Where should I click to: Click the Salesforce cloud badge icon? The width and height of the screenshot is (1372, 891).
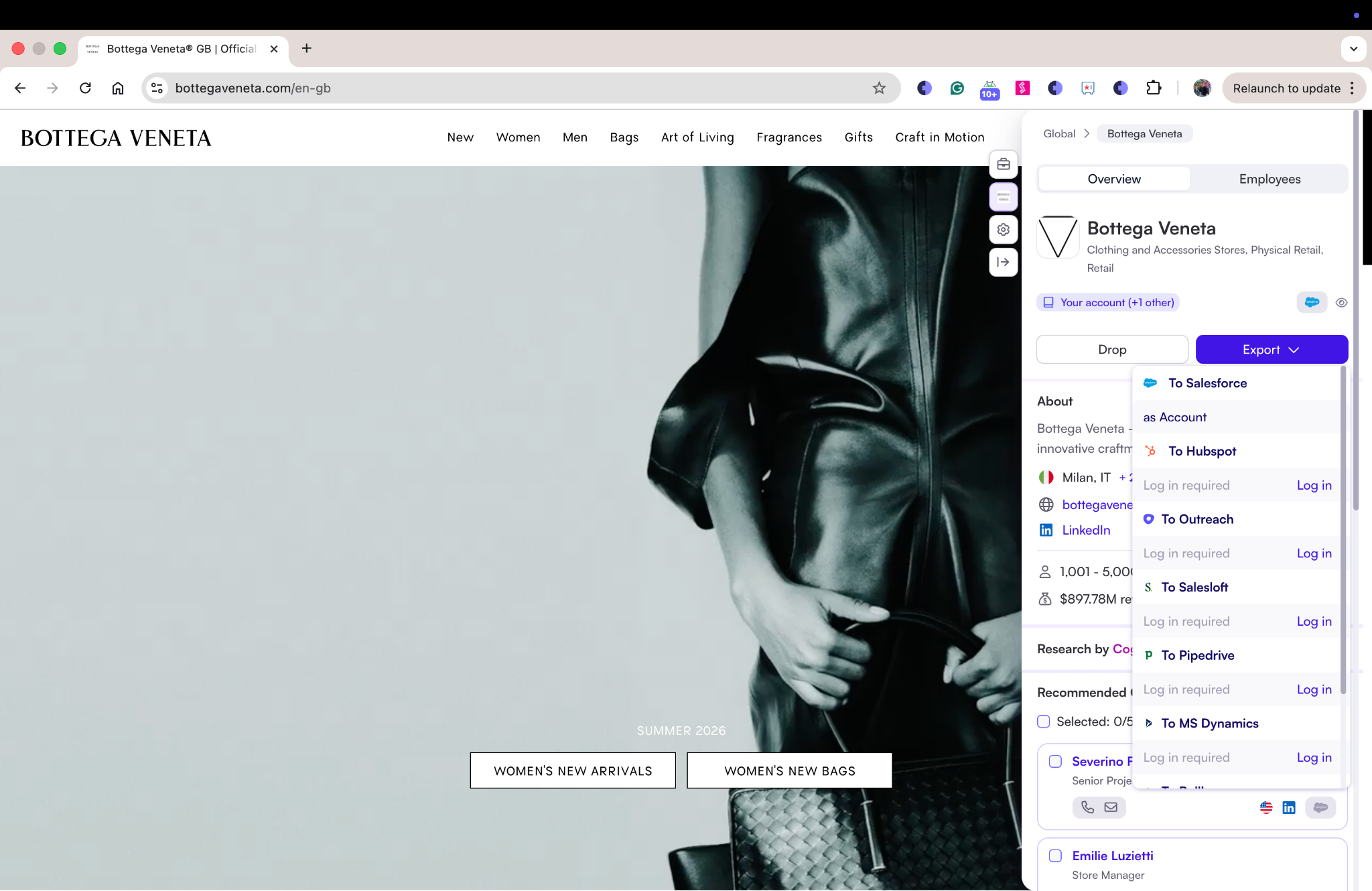(1311, 302)
